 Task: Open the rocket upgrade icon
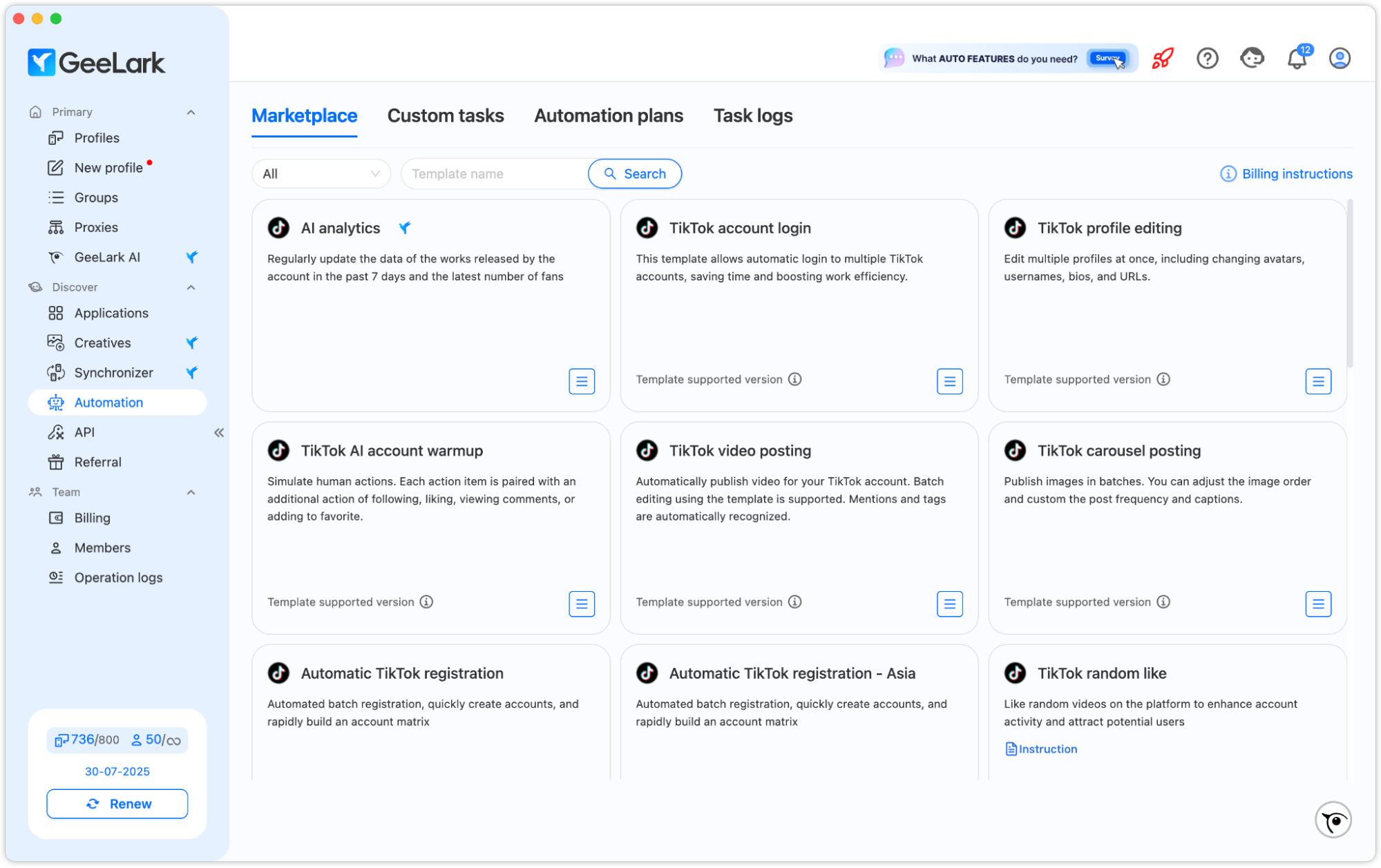(1163, 59)
